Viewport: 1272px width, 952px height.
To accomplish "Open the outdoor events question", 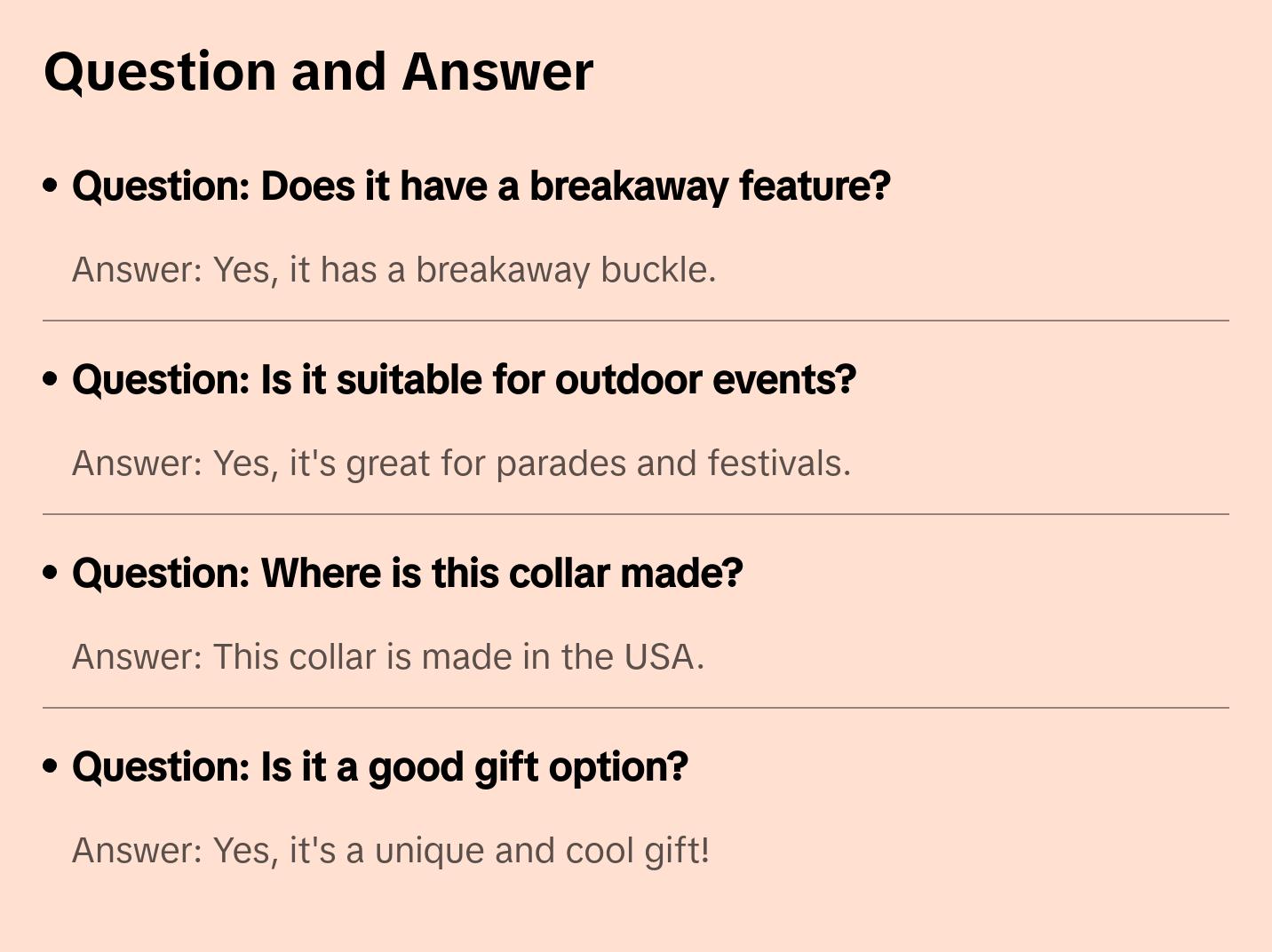I will 464,380.
